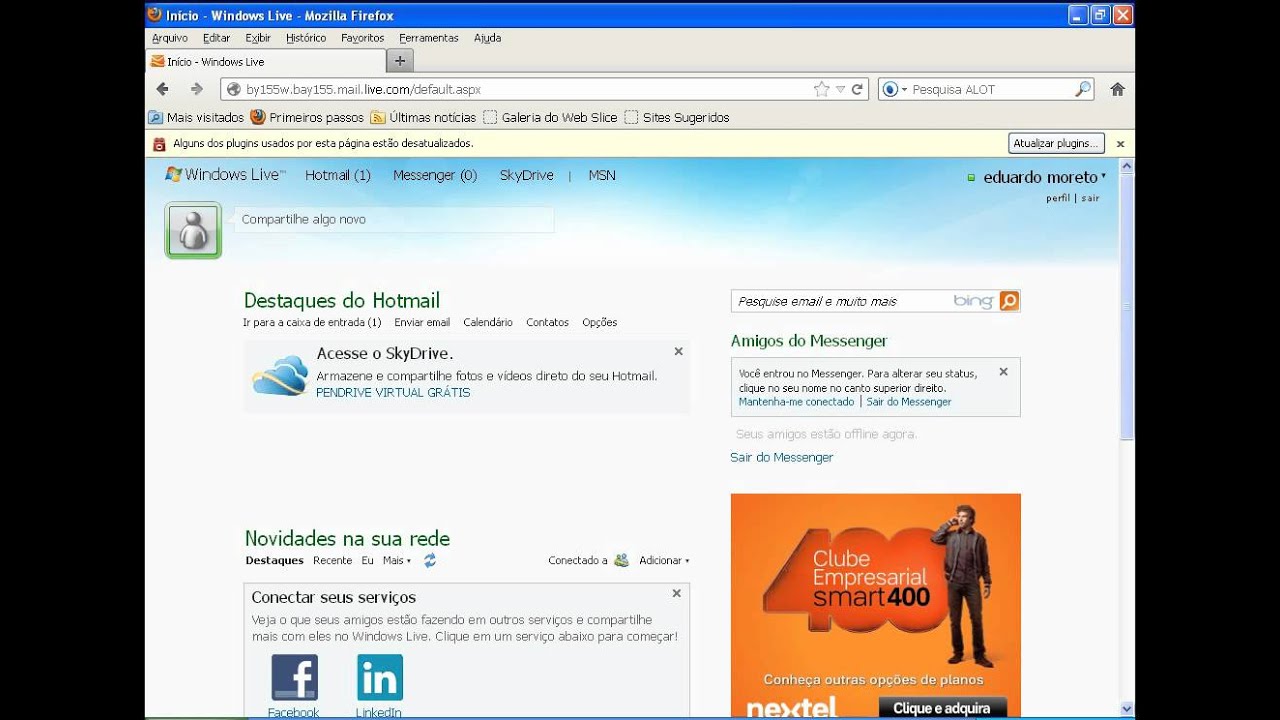The image size is (1280, 720).
Task: Click the sair link under the username
Action: tap(1090, 198)
